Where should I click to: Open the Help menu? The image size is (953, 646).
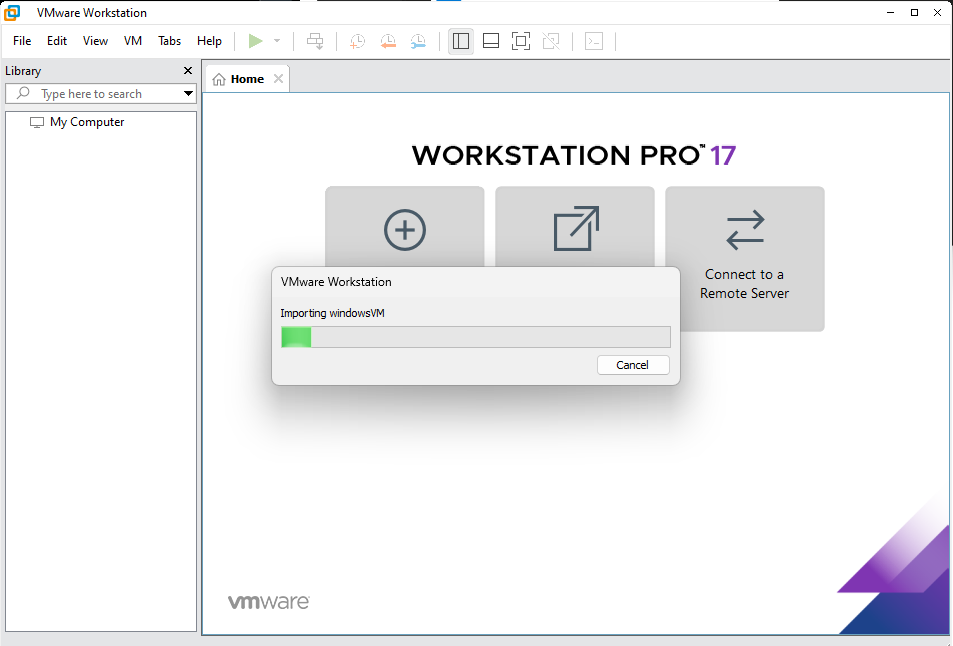(x=209, y=41)
